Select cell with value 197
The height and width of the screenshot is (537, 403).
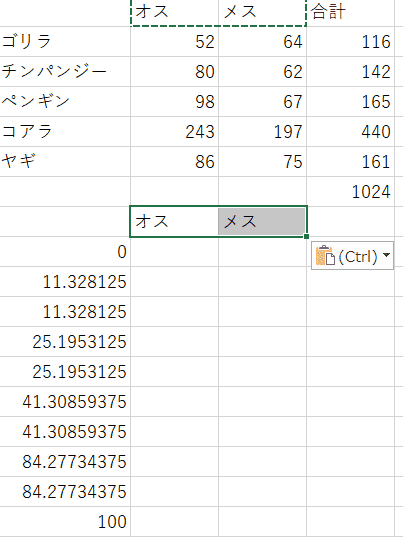(262, 132)
